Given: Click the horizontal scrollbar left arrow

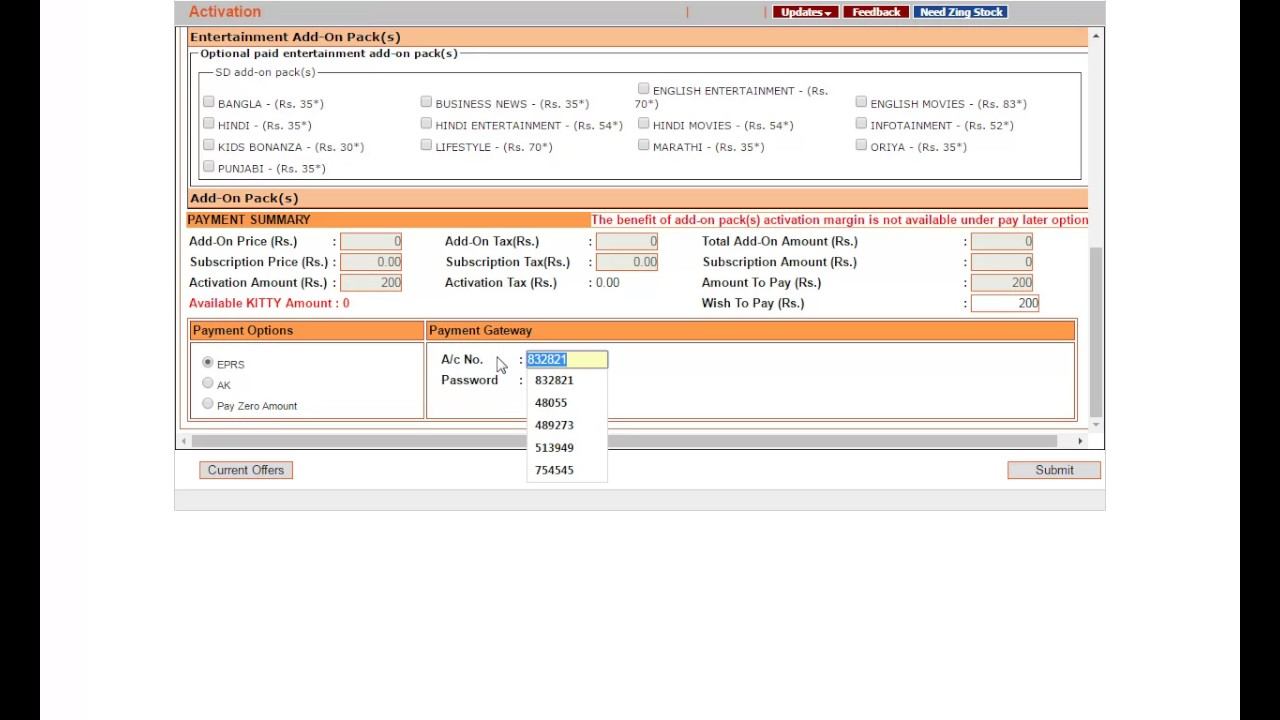Looking at the screenshot, I should tap(184, 441).
